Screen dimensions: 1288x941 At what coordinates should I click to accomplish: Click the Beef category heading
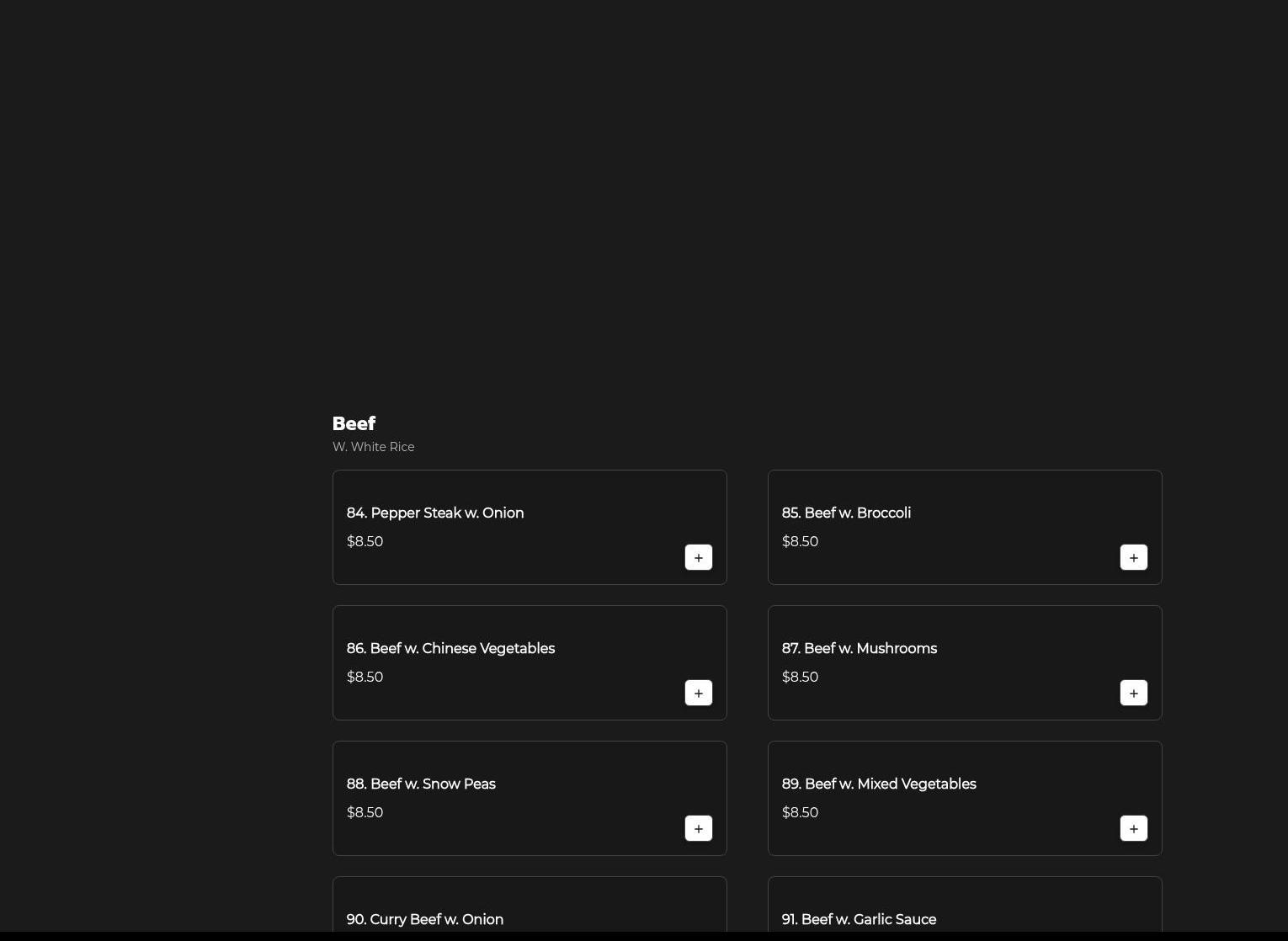(x=354, y=423)
